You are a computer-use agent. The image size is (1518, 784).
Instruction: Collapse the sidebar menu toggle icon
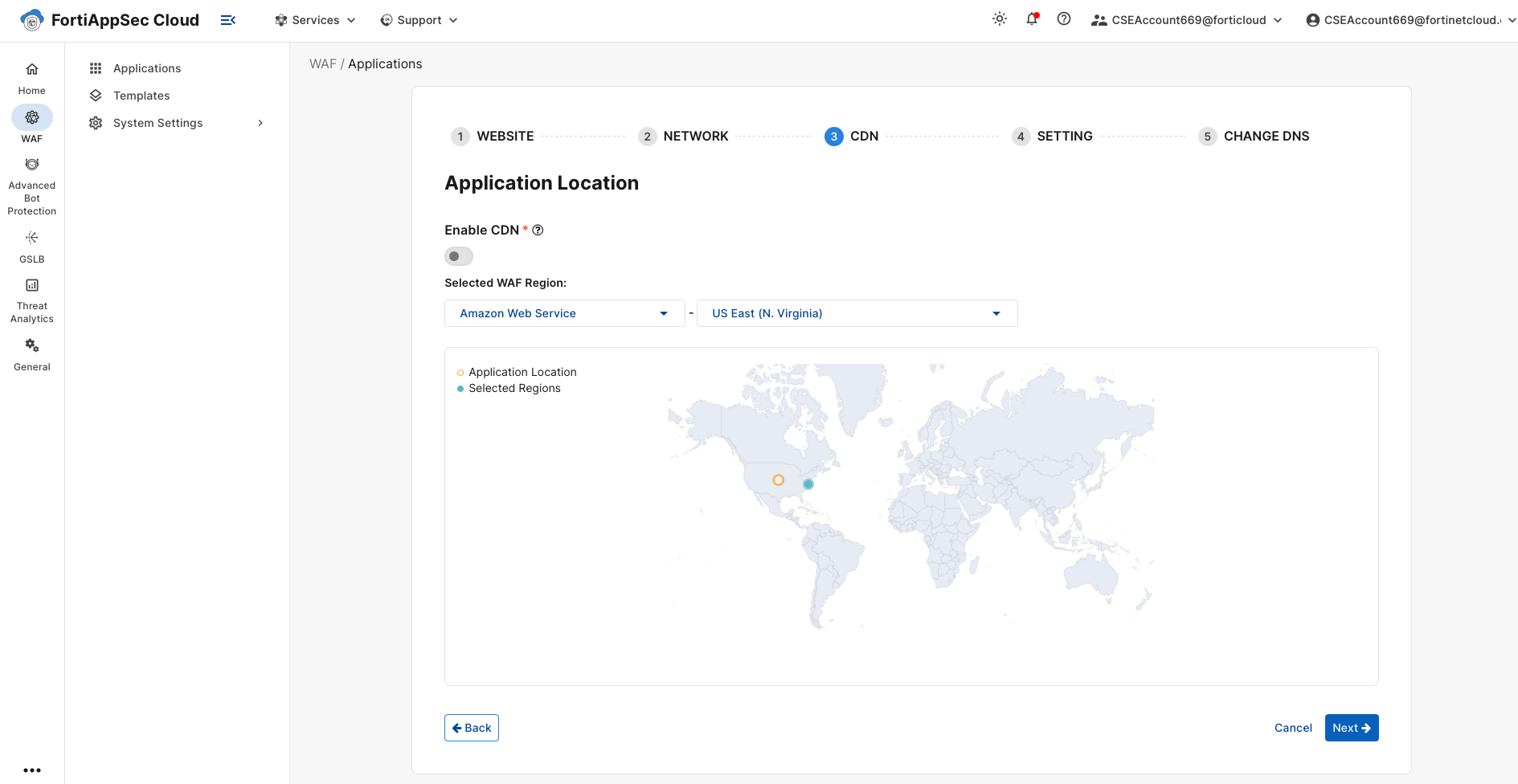(228, 20)
